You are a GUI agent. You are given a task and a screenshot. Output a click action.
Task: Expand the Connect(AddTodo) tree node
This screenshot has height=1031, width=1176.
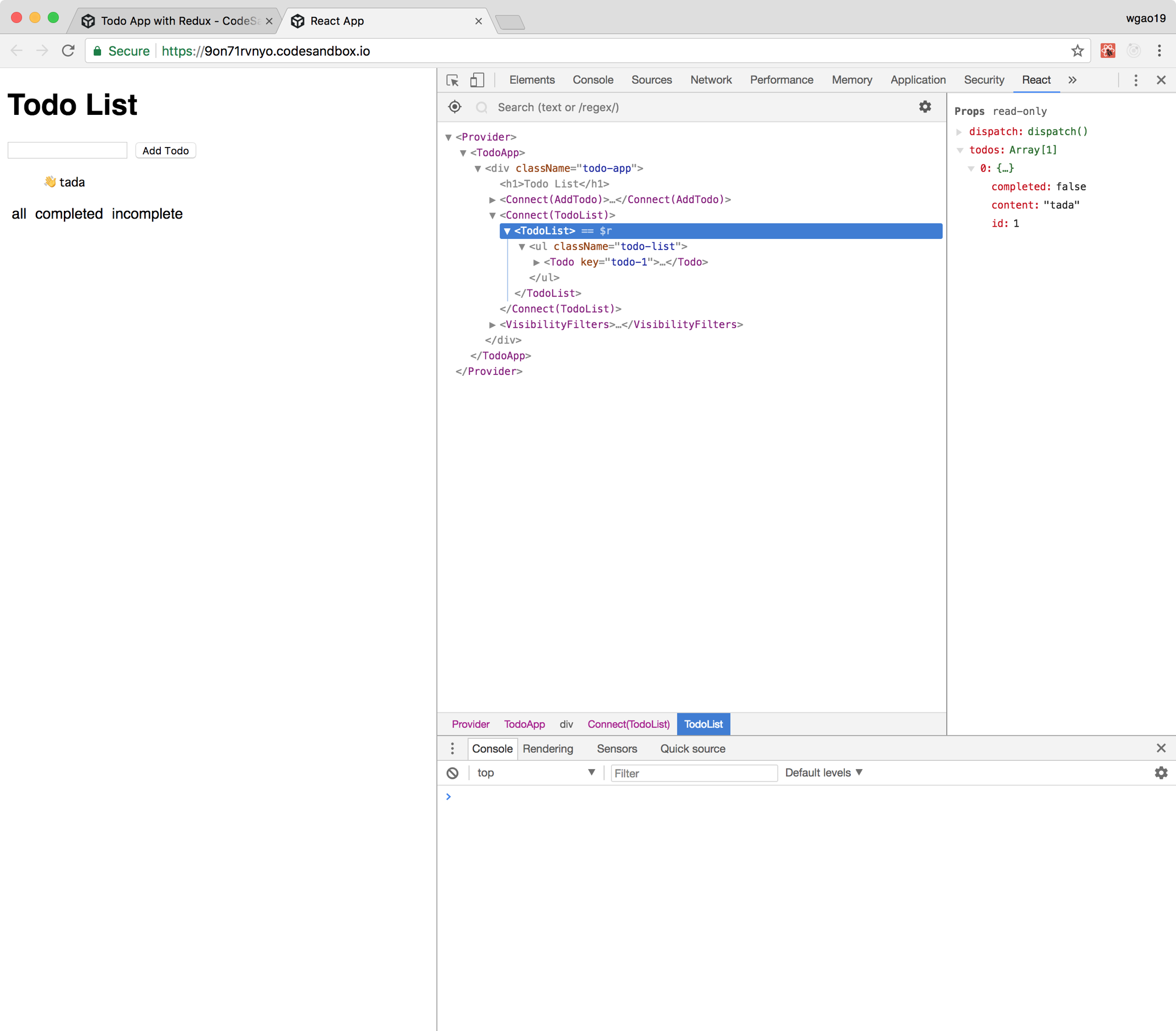[x=492, y=200]
